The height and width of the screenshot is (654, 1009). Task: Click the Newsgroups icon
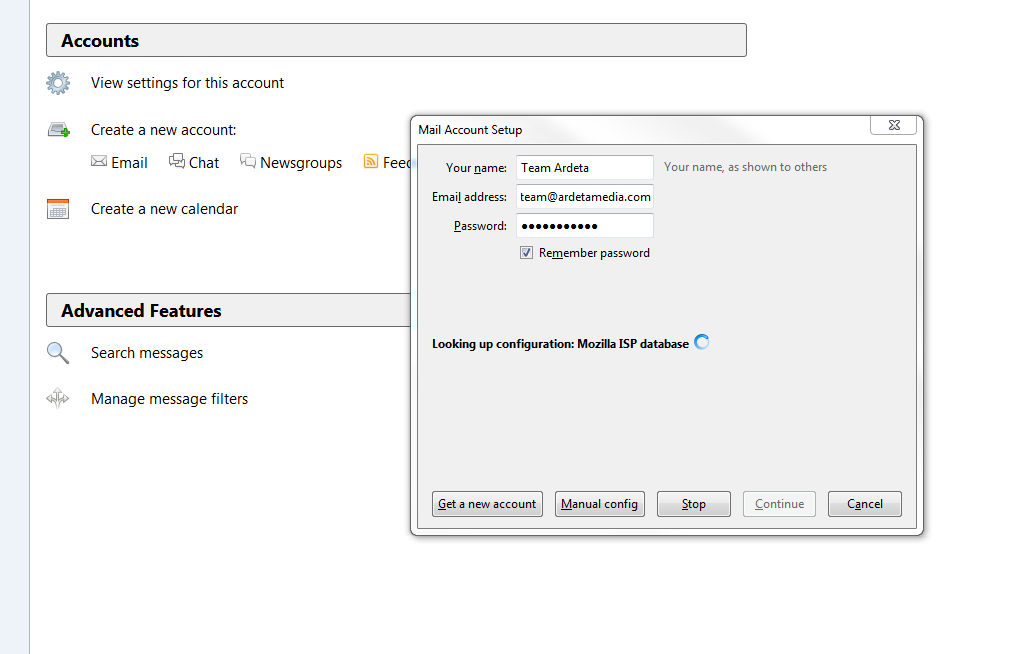click(248, 161)
